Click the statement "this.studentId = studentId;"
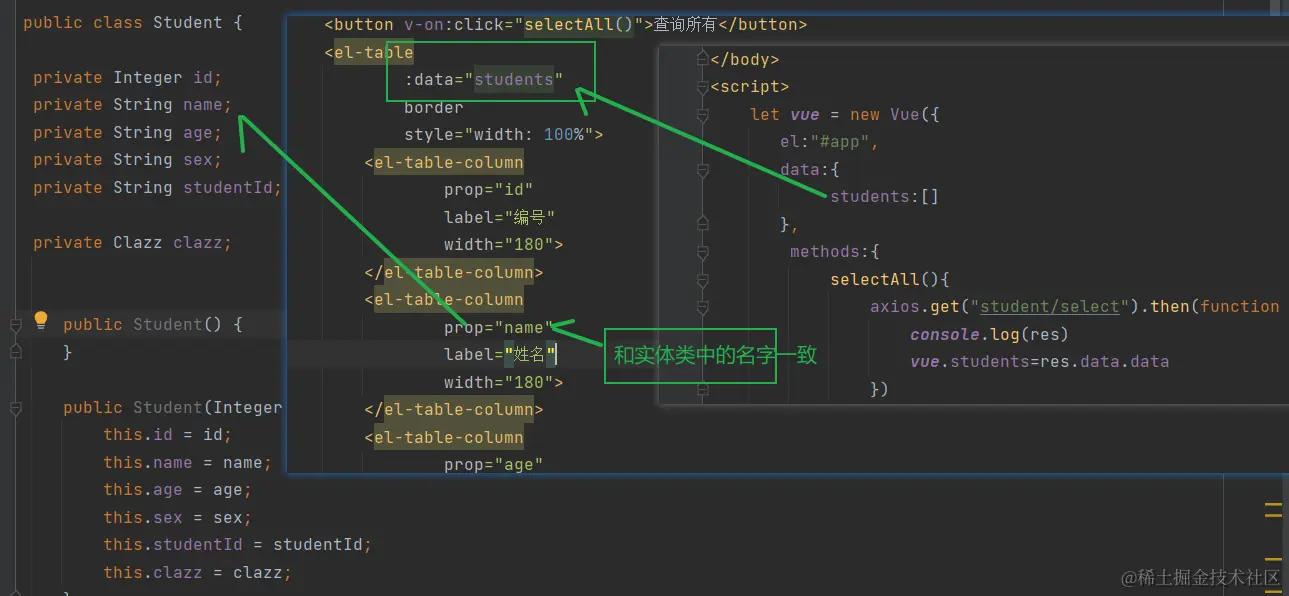1289x596 pixels. pyautogui.click(x=237, y=545)
